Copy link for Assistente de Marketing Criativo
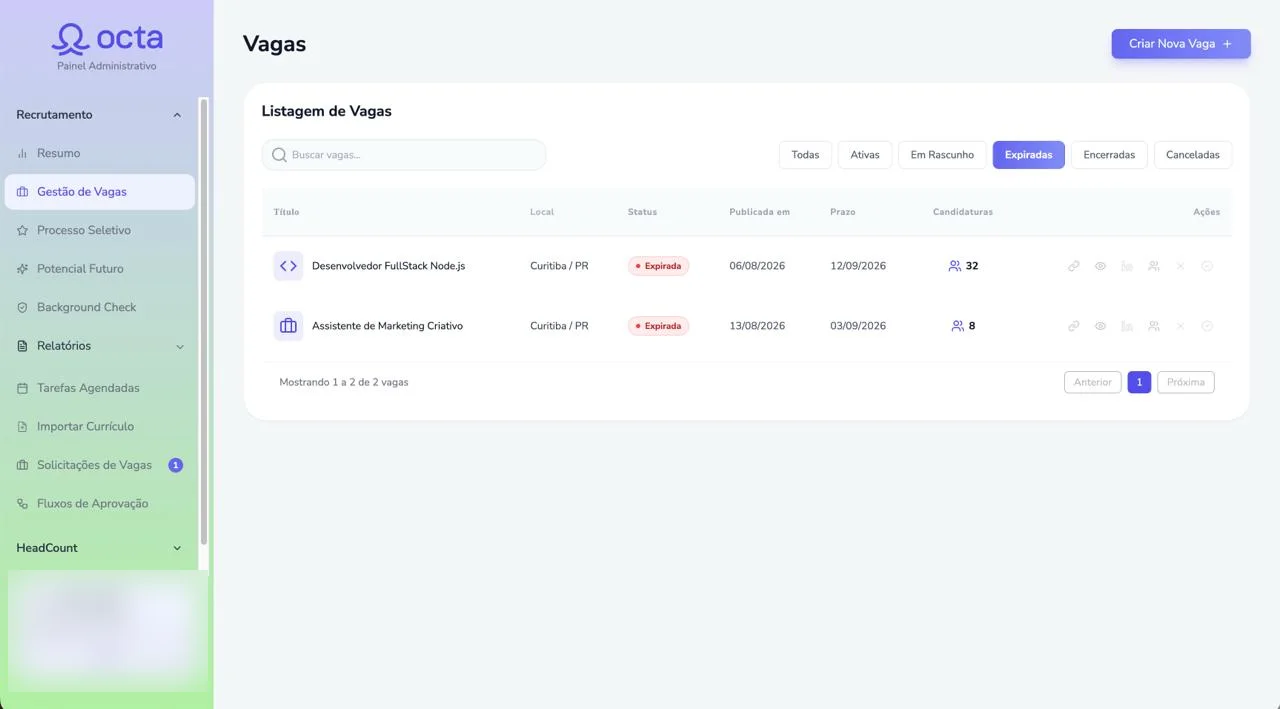Viewport: 1280px width, 709px height. 1073,326
